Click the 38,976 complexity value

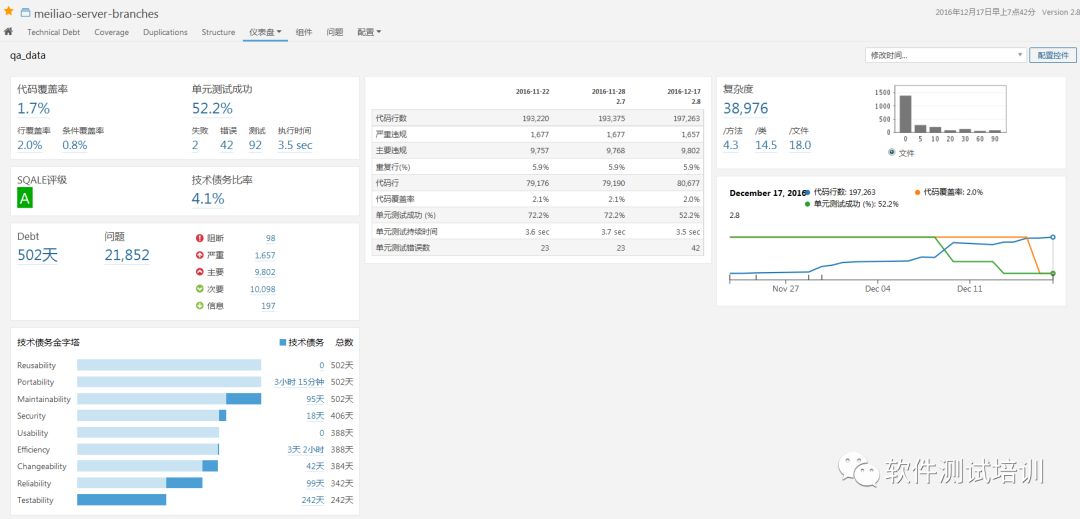pos(745,108)
